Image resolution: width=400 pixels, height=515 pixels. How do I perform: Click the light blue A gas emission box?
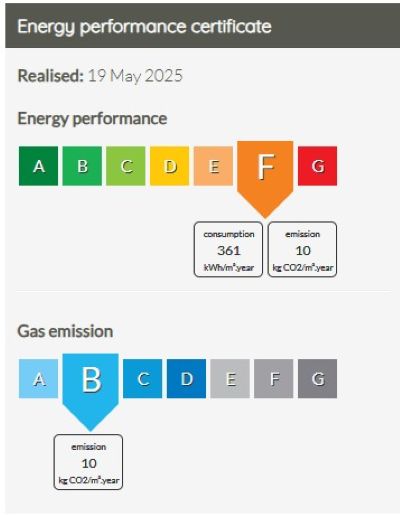[38, 379]
